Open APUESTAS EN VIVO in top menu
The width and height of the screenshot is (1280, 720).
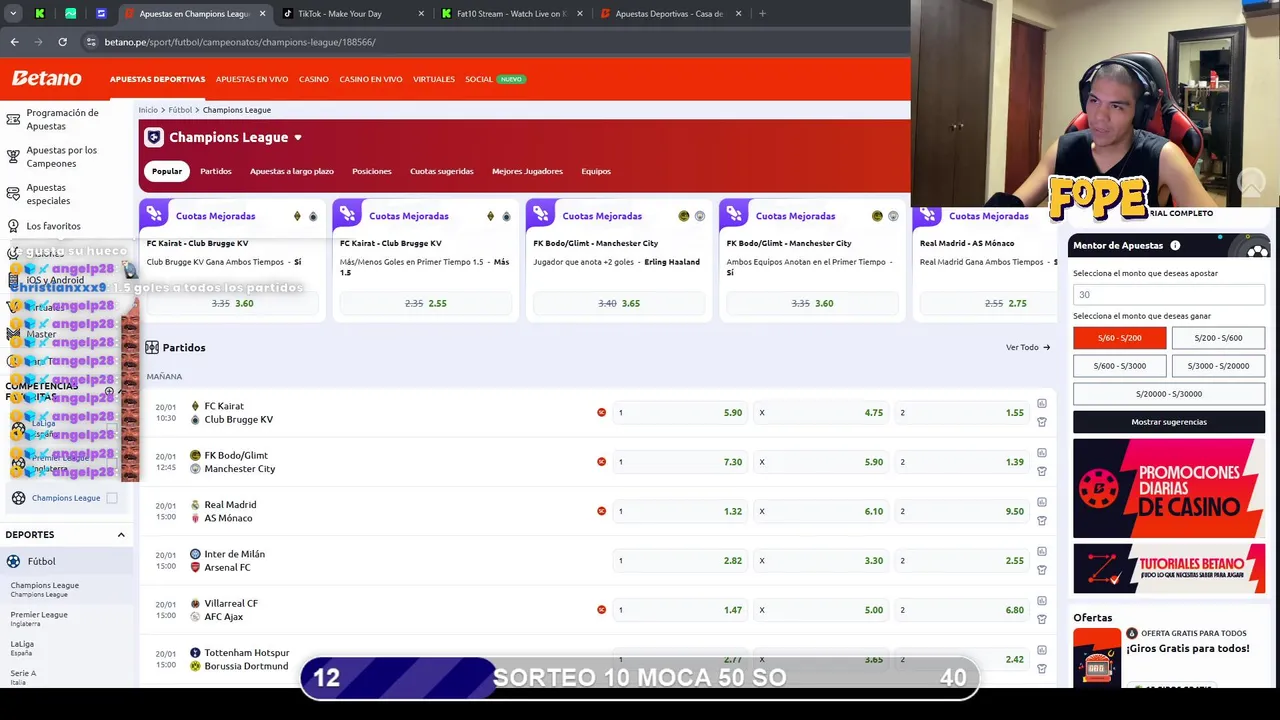[x=252, y=79]
